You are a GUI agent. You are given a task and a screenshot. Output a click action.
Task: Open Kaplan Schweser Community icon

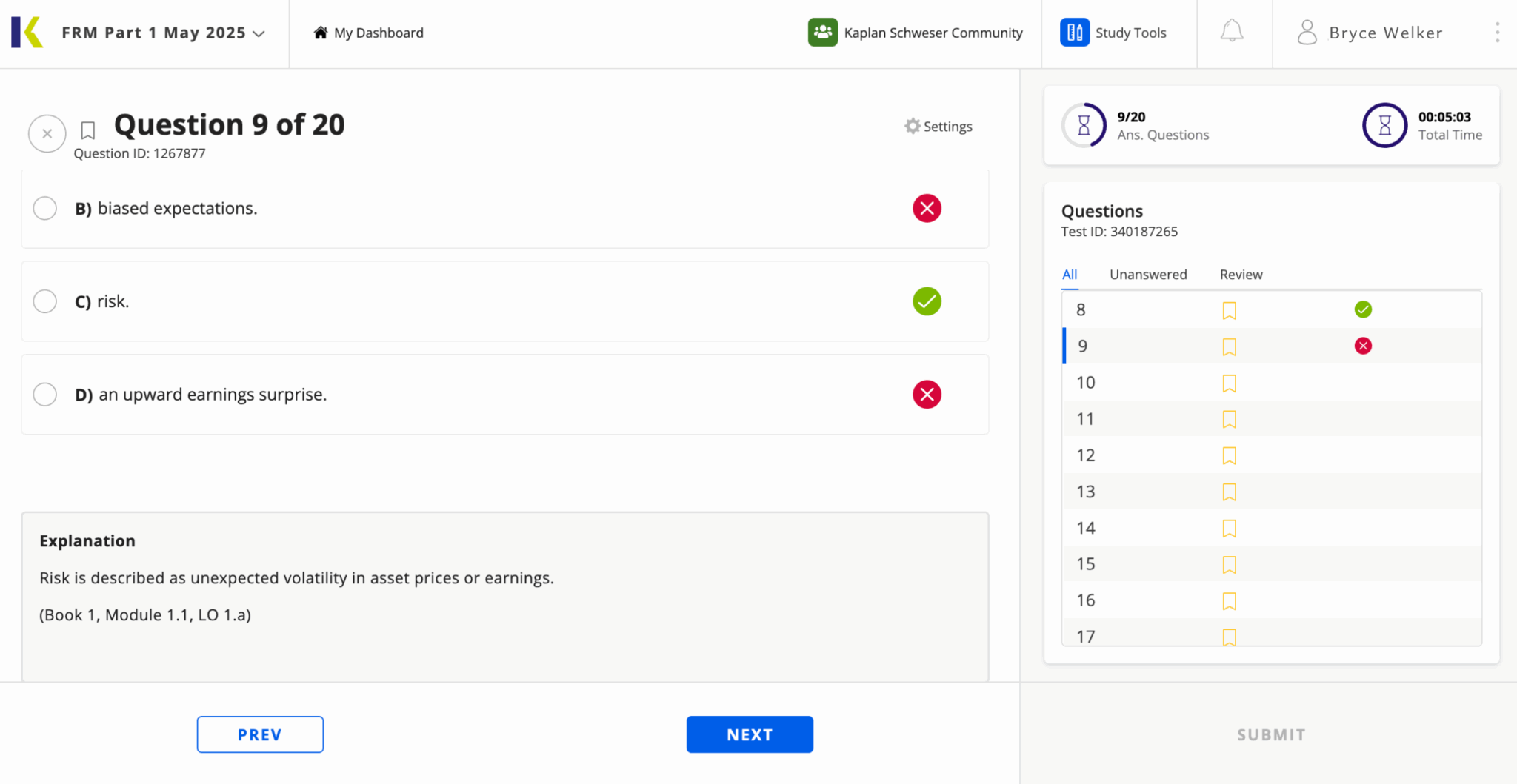[x=822, y=33]
